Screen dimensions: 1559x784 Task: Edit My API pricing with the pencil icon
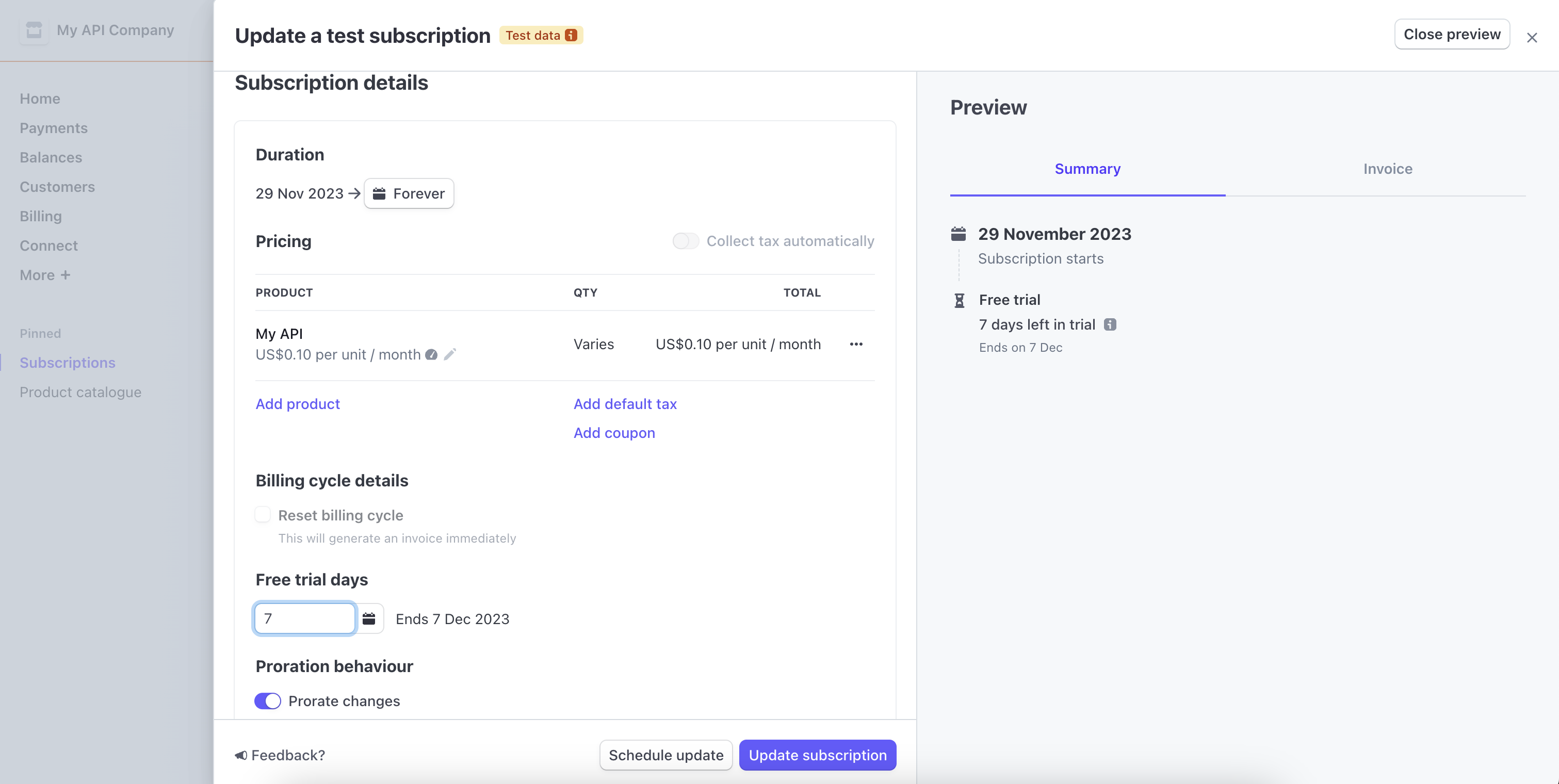(450, 354)
